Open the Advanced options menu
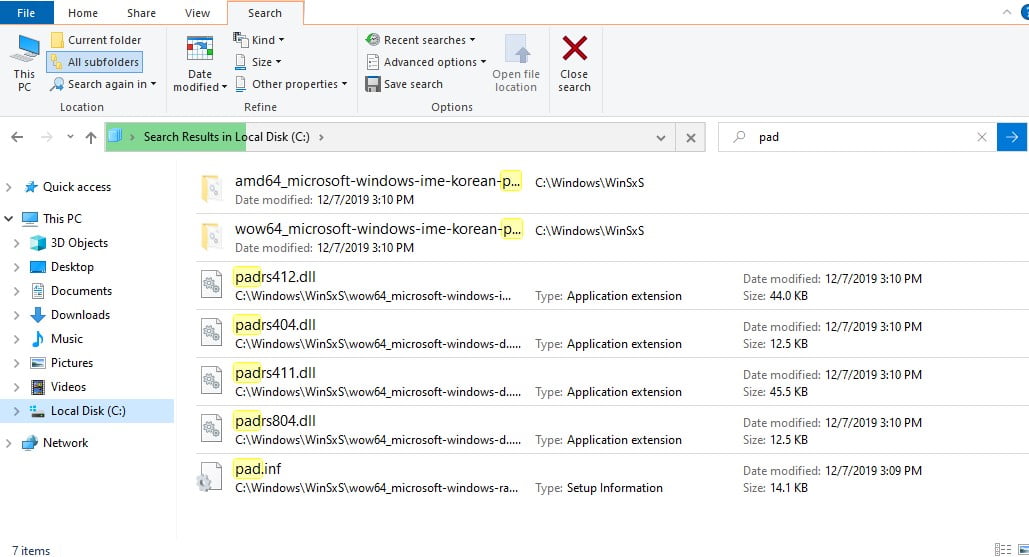1029x557 pixels. 426,62
